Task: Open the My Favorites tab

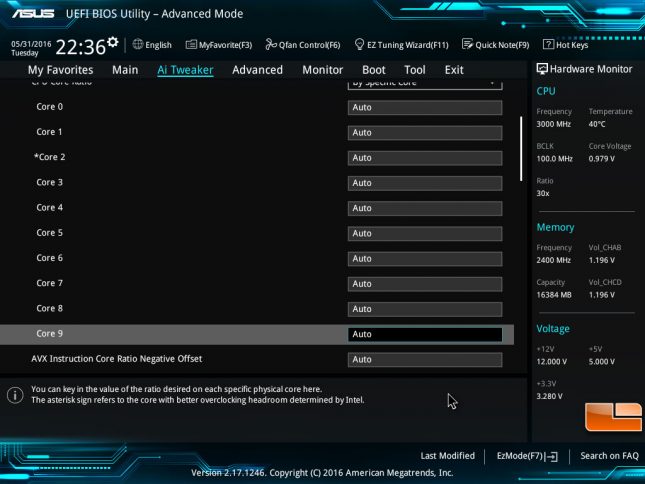Action: [x=60, y=70]
